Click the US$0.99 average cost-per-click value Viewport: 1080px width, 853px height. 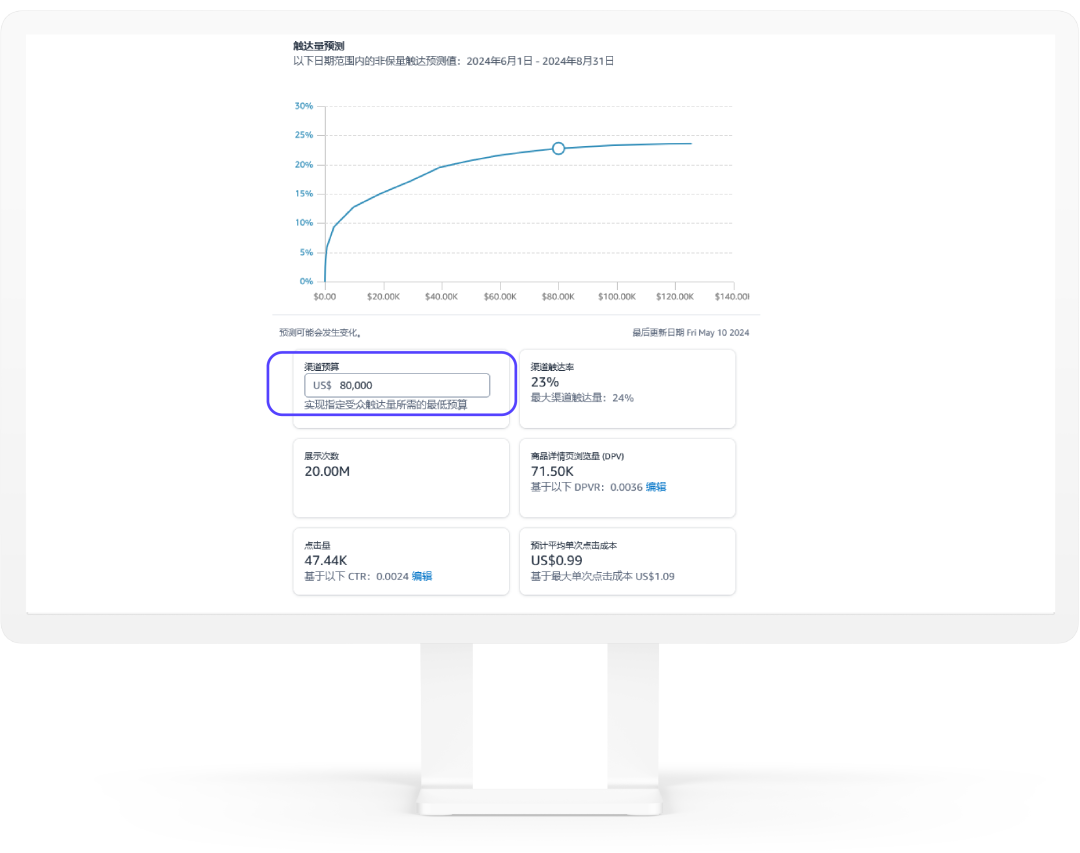click(556, 561)
